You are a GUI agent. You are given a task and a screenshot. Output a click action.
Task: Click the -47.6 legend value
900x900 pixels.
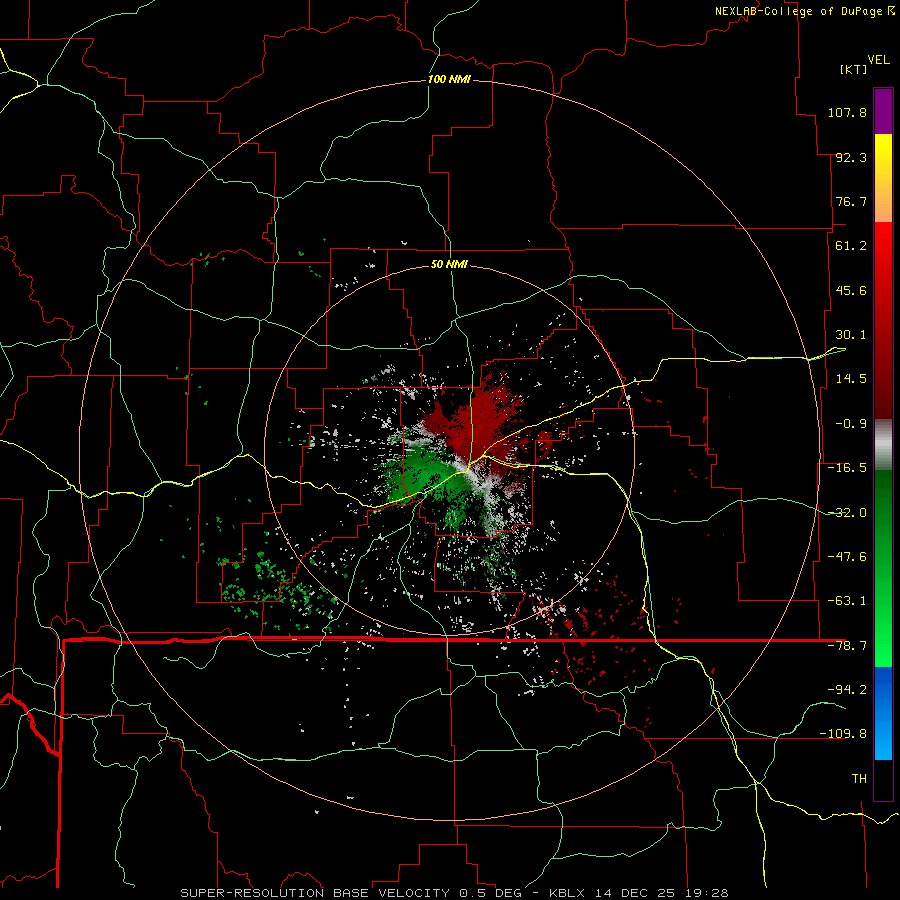[x=847, y=557]
